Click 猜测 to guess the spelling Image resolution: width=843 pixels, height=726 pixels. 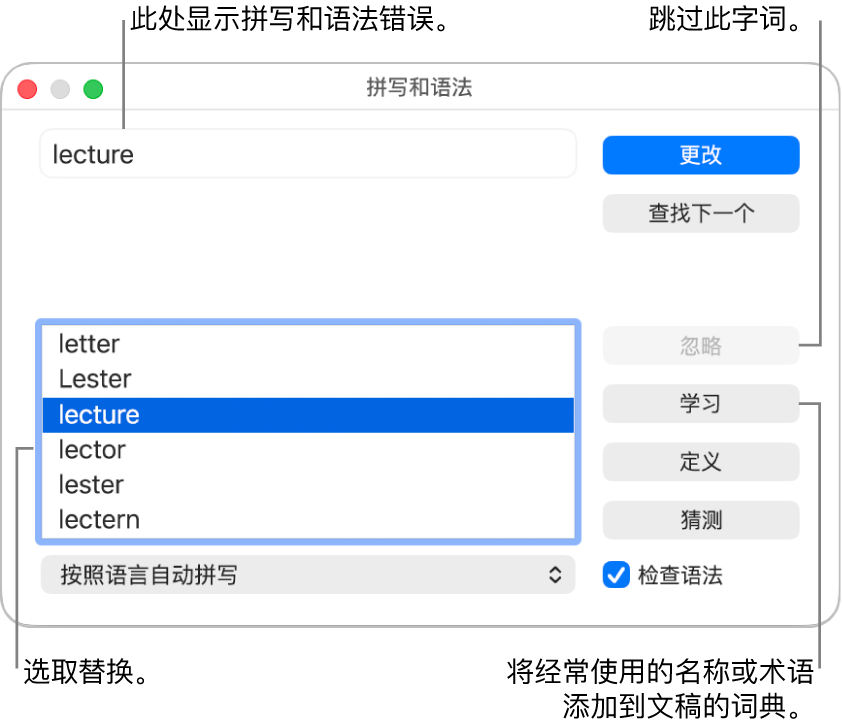pos(699,520)
